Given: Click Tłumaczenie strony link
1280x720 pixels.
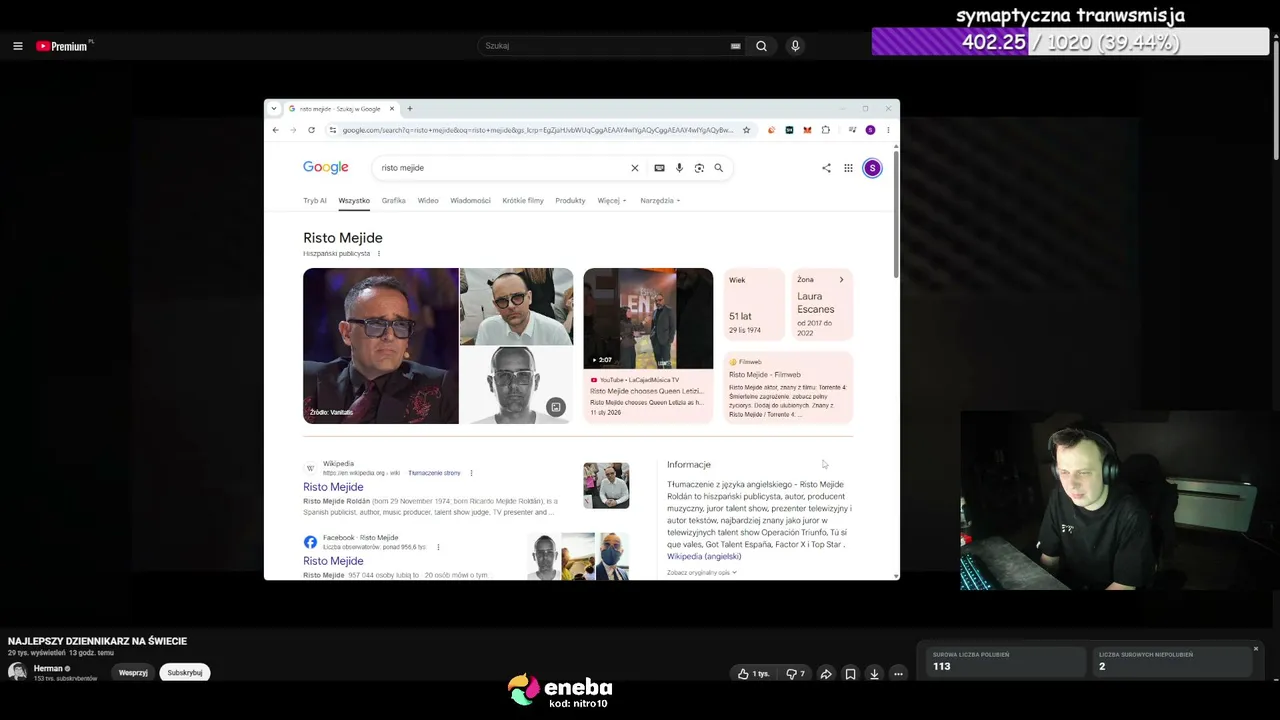Looking at the screenshot, I should click(x=434, y=473).
